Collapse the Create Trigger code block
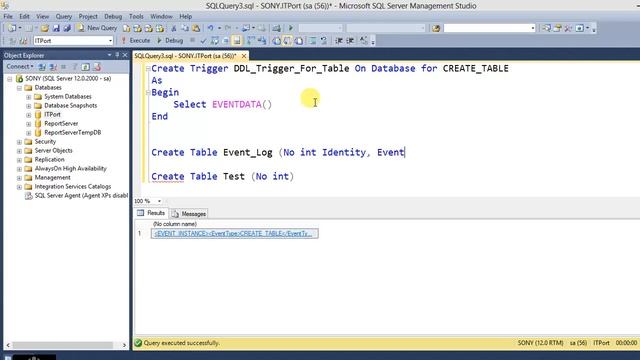 148,69
